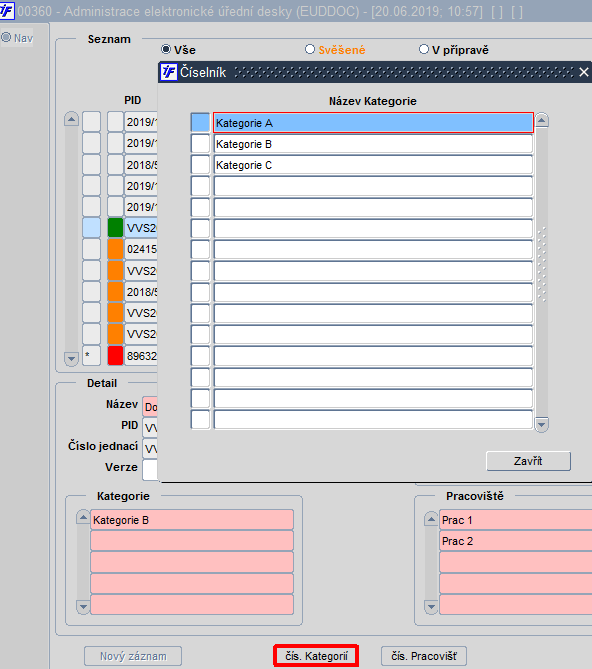Click row selector box beside Kategorie C

pos(200,165)
